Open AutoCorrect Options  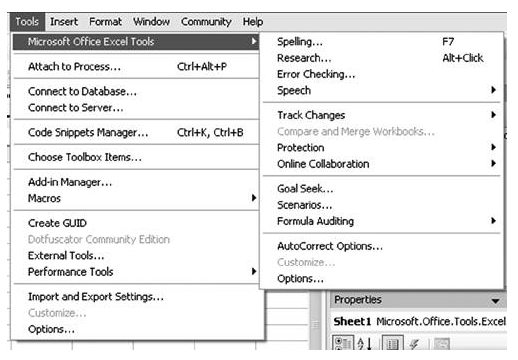[x=382, y=246]
